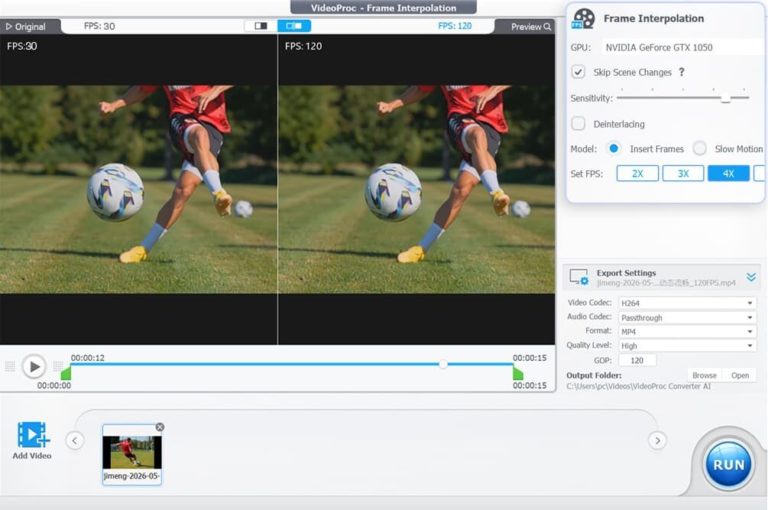Click the FPS: 30 header label

(x=99, y=26)
